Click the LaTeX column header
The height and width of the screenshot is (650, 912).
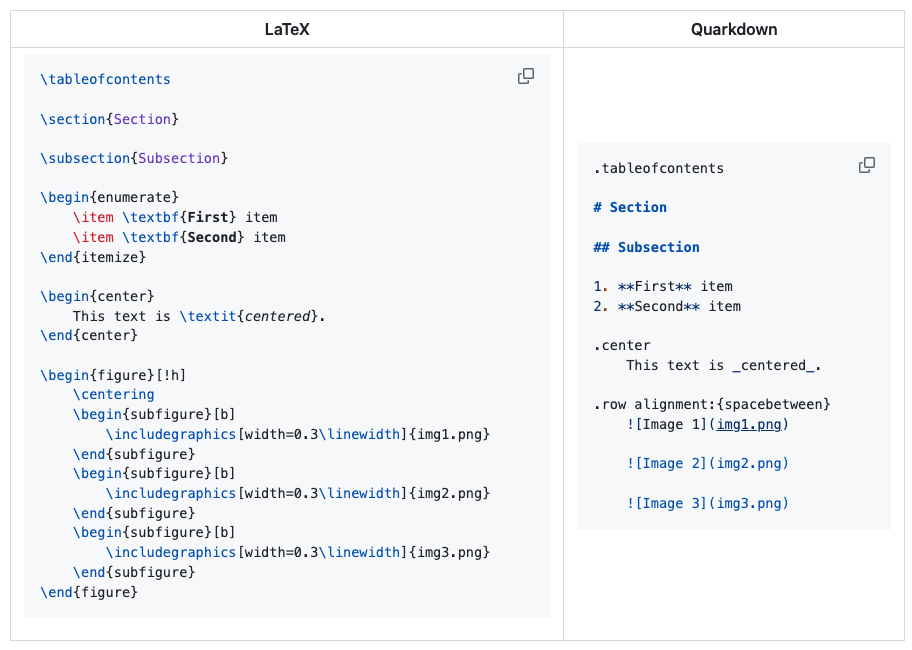click(x=287, y=29)
